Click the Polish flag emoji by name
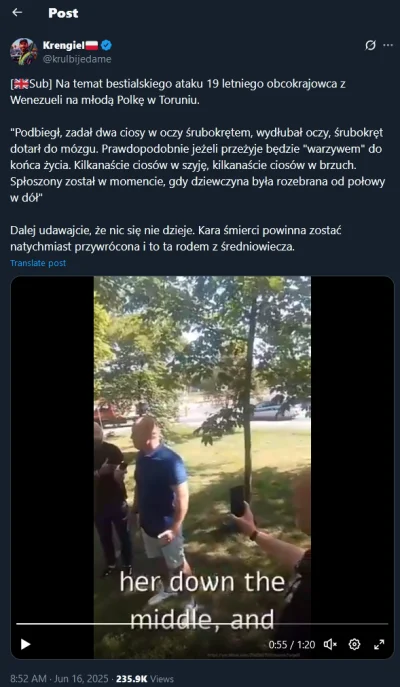 pos(92,45)
